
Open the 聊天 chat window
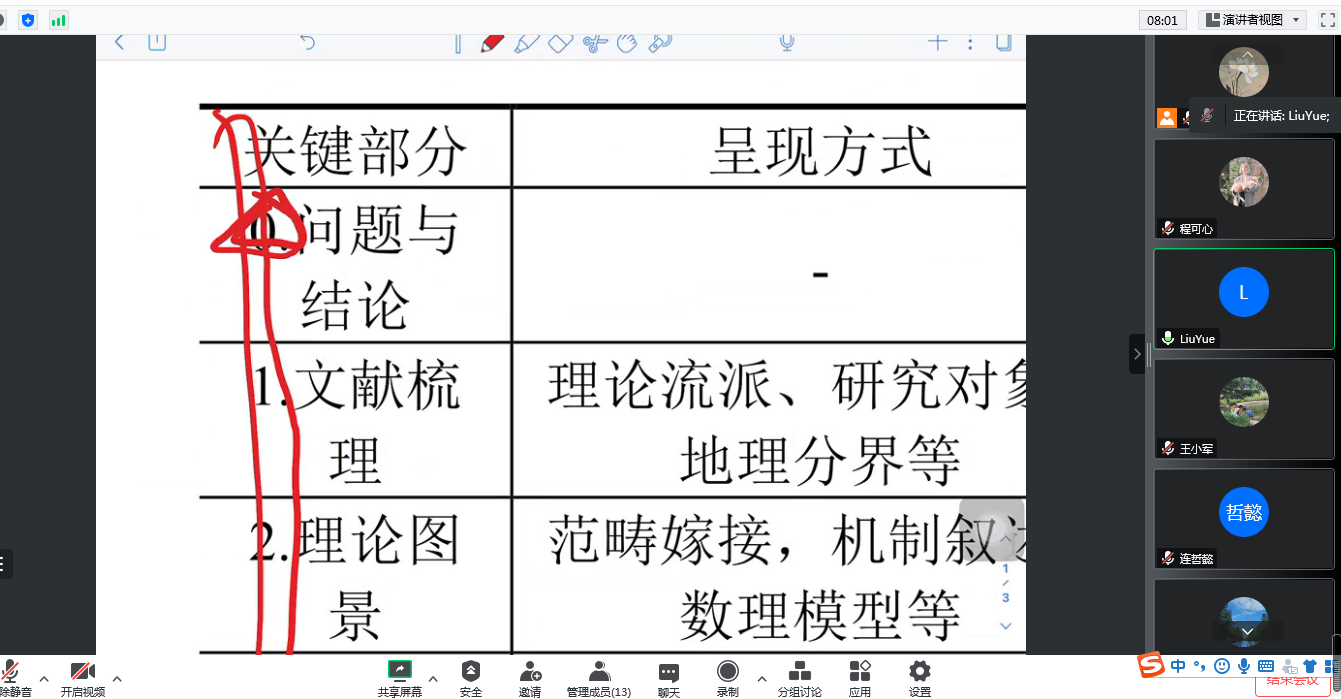coord(669,678)
